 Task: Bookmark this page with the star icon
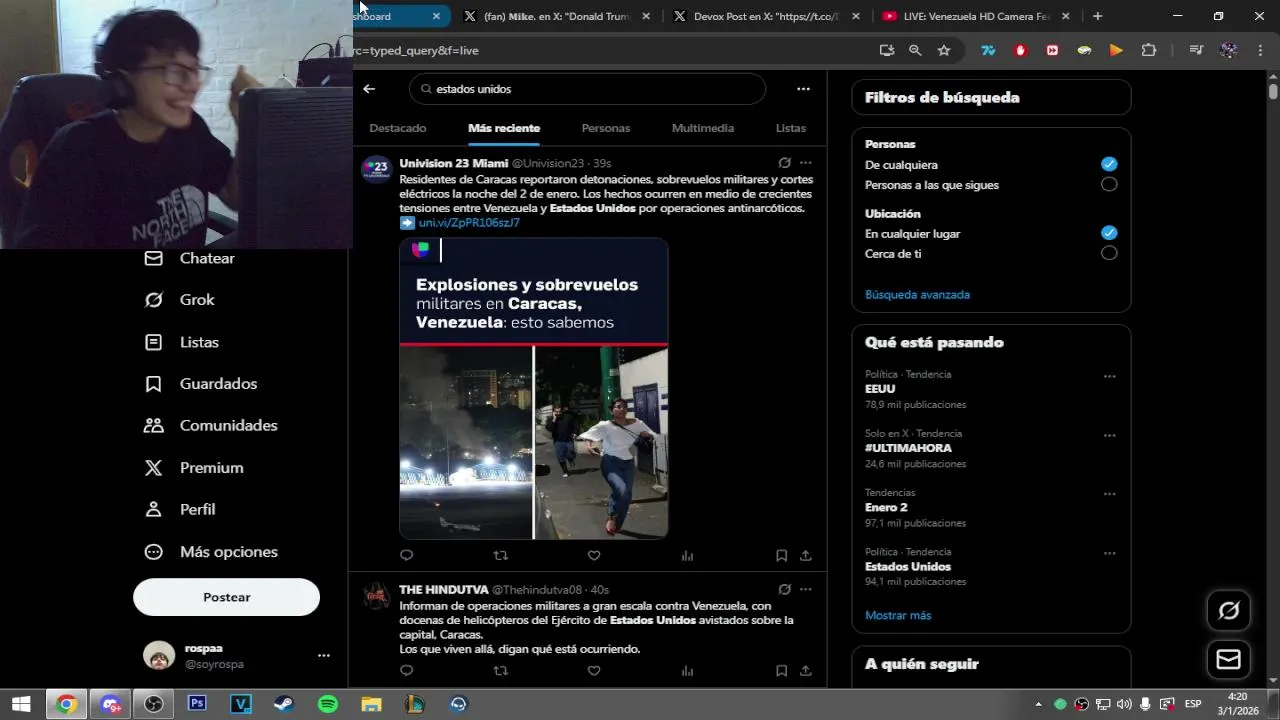944,50
